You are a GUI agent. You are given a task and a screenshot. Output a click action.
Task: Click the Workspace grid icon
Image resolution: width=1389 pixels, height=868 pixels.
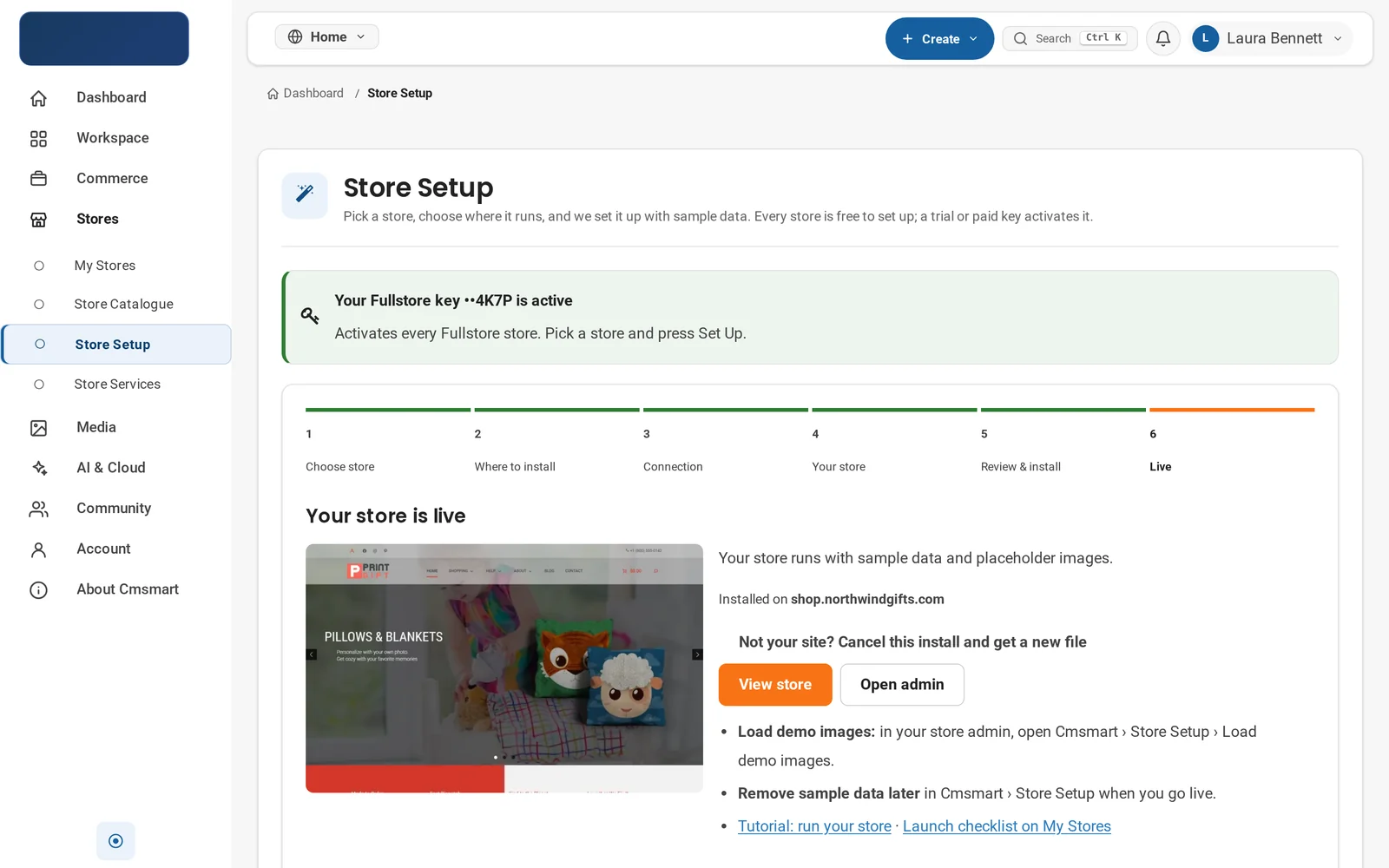[38, 139]
